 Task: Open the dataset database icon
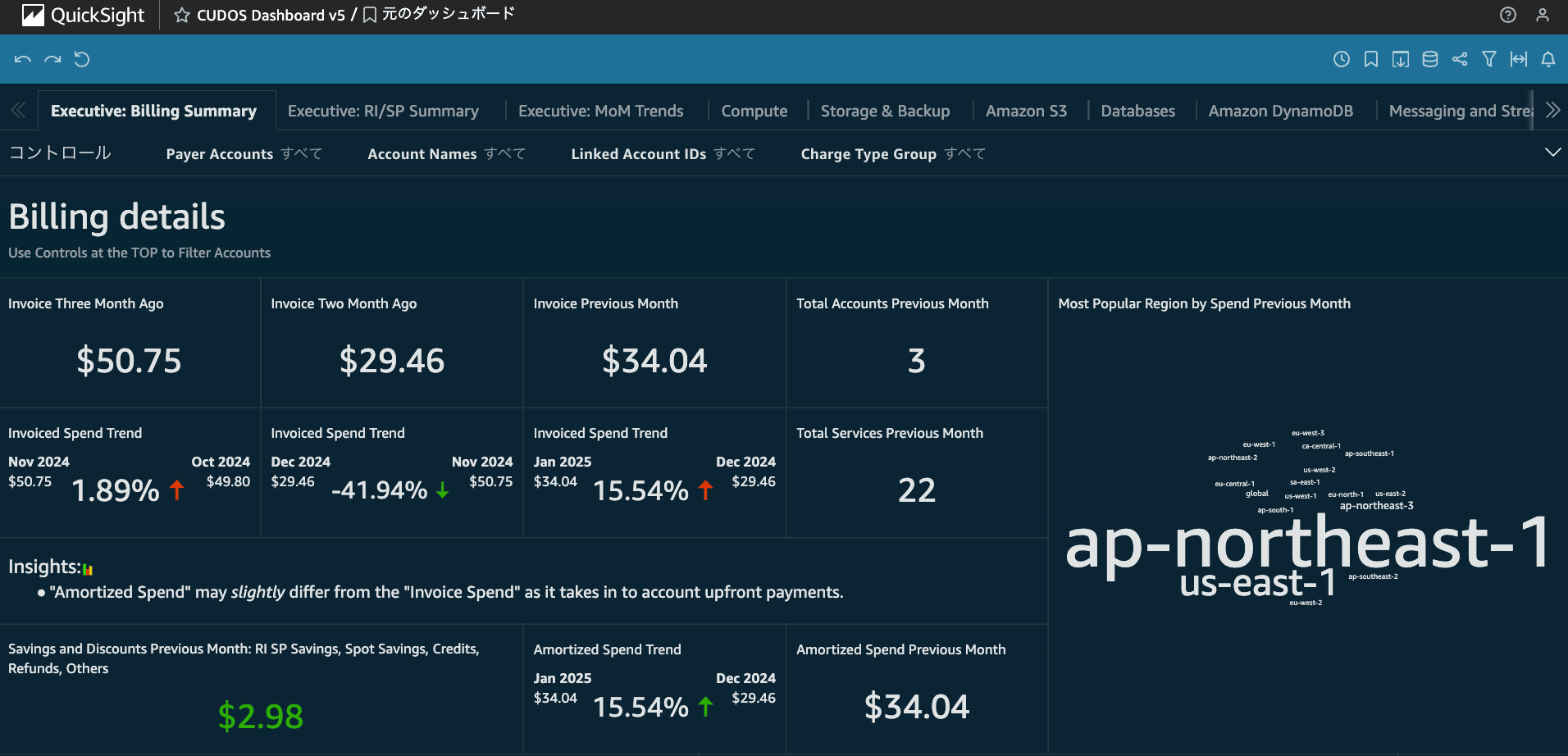point(1430,59)
